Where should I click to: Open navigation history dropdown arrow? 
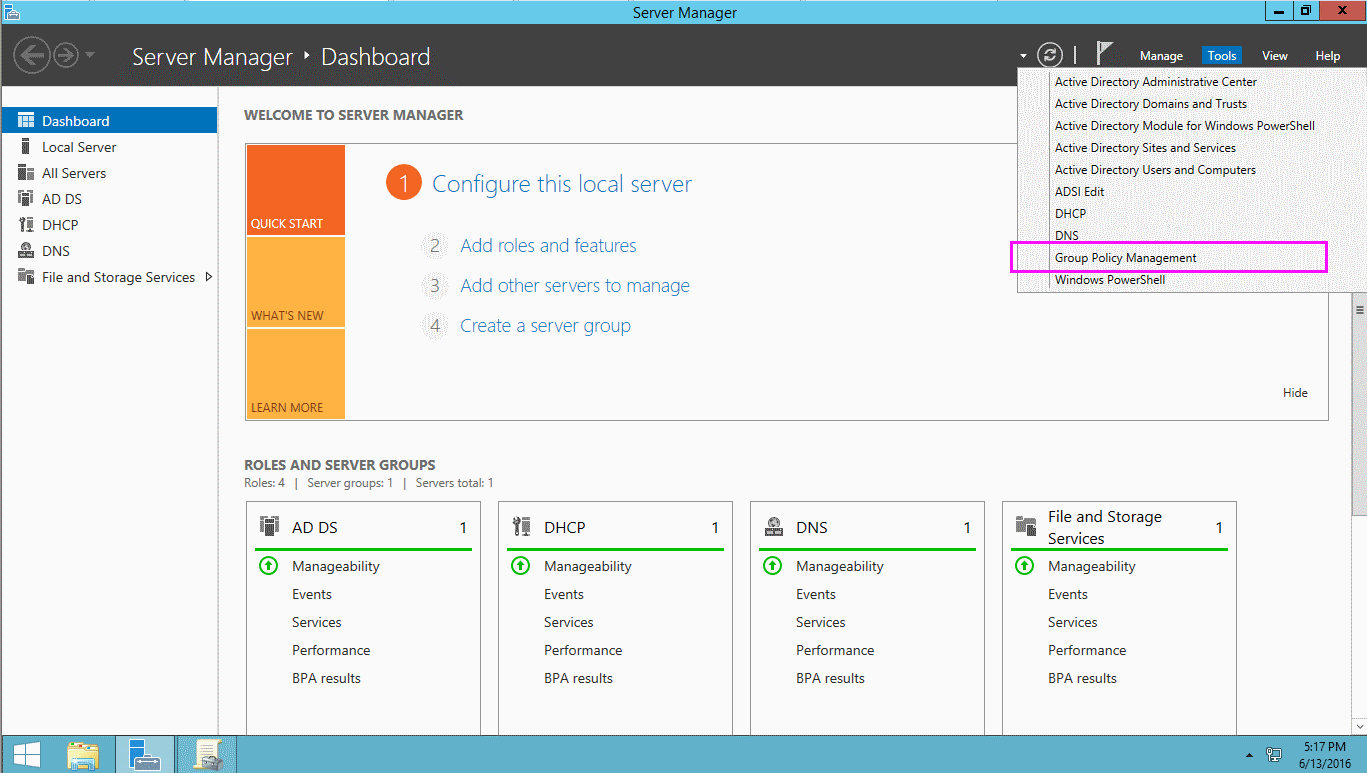click(90, 55)
